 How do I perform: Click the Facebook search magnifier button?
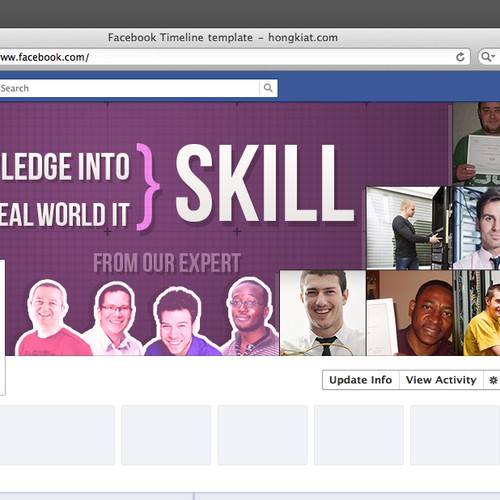[268, 88]
